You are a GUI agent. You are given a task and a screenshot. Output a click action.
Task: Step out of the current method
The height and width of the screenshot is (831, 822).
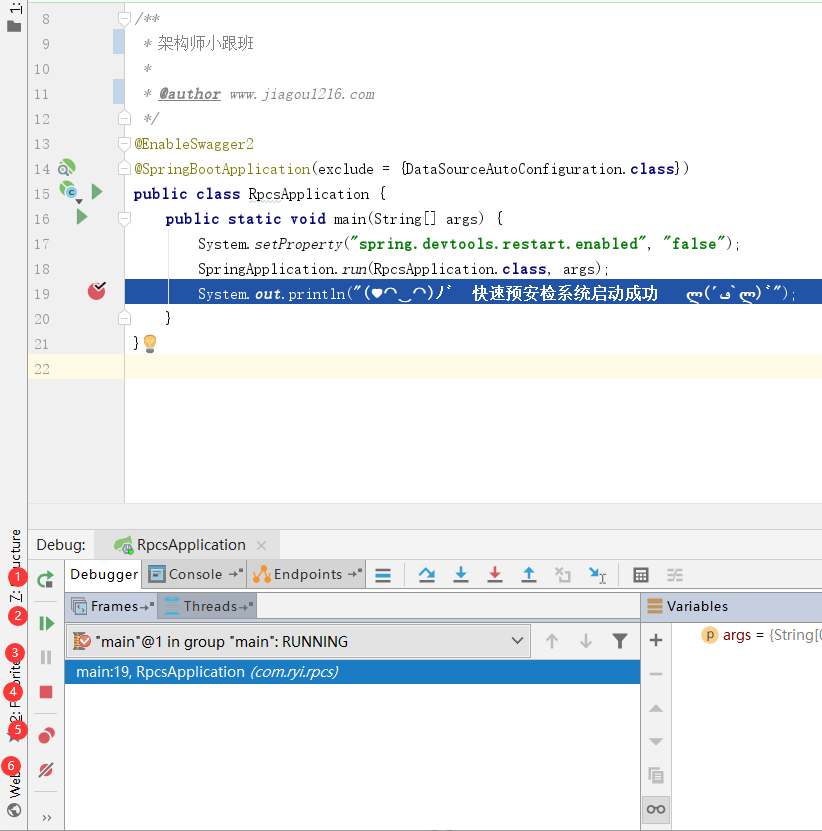pyautogui.click(x=528, y=575)
